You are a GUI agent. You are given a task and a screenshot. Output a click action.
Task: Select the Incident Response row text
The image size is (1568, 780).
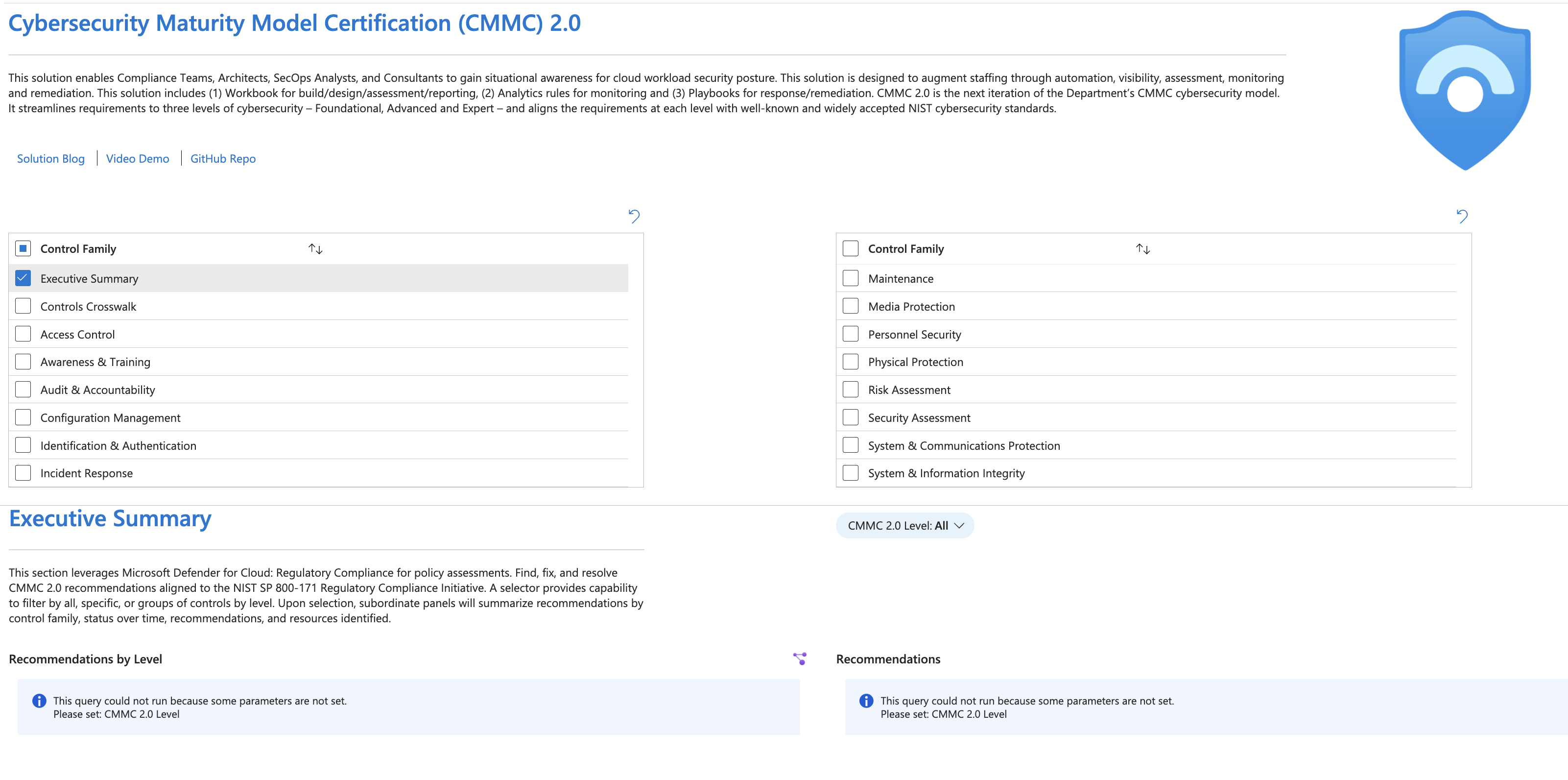pos(87,474)
